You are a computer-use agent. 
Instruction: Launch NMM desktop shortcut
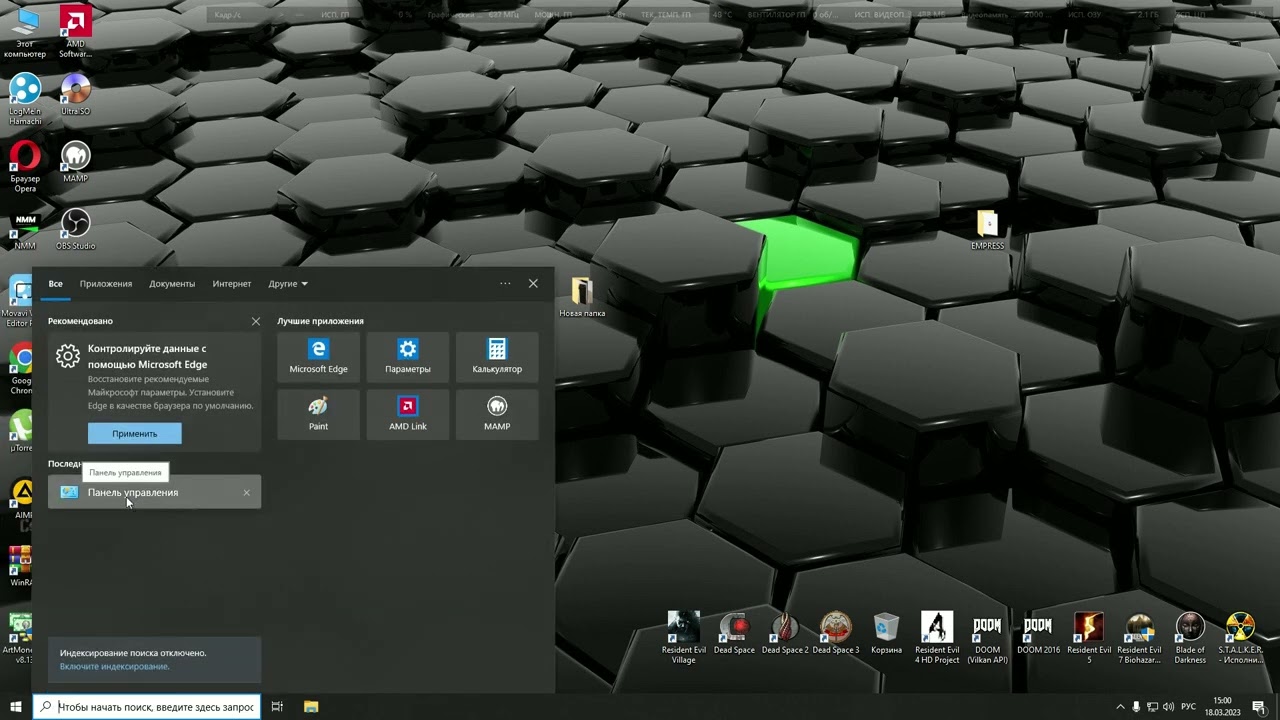pyautogui.click(x=25, y=230)
